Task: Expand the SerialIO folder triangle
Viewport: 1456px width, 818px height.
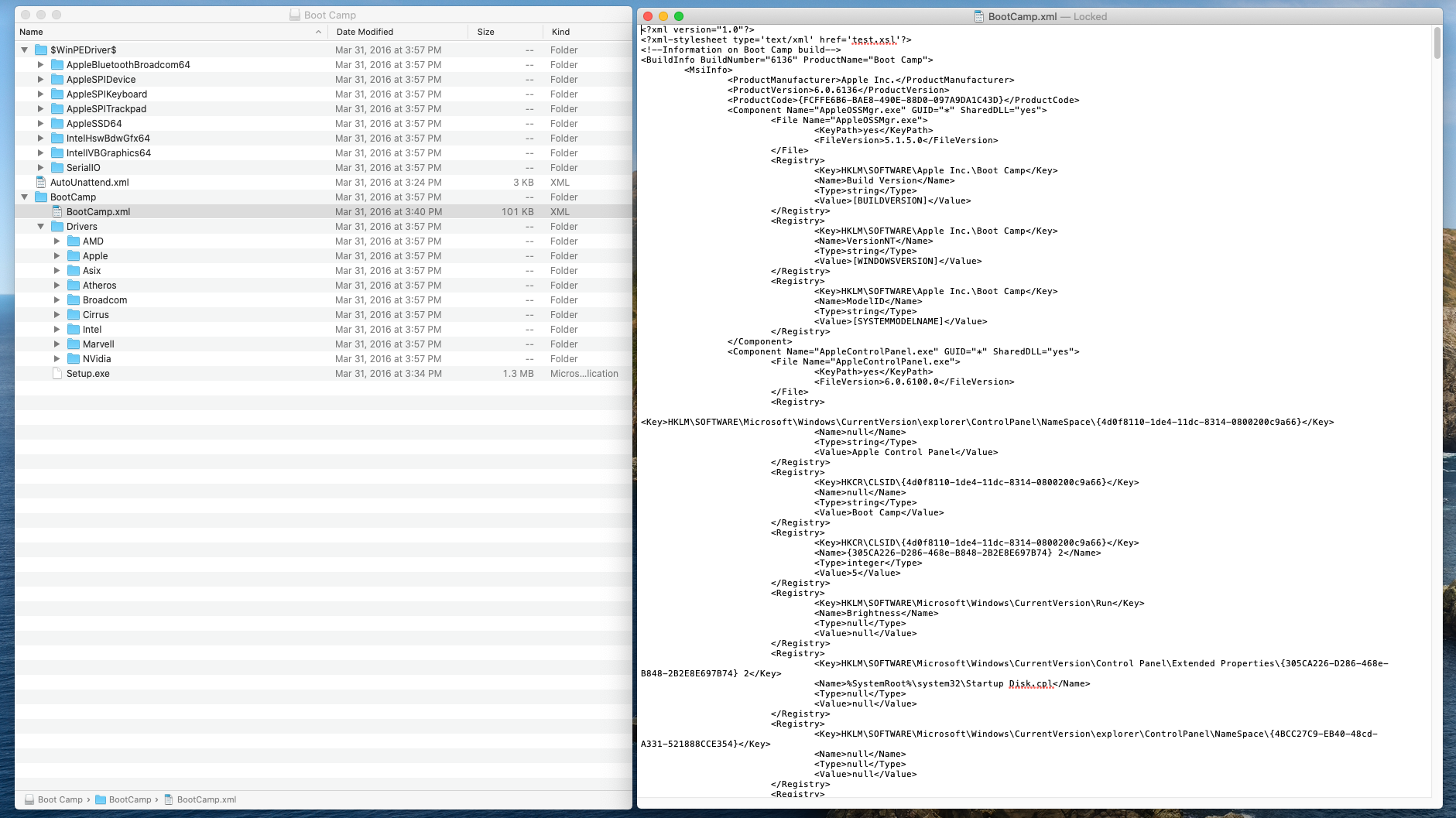Action: pyautogui.click(x=41, y=168)
